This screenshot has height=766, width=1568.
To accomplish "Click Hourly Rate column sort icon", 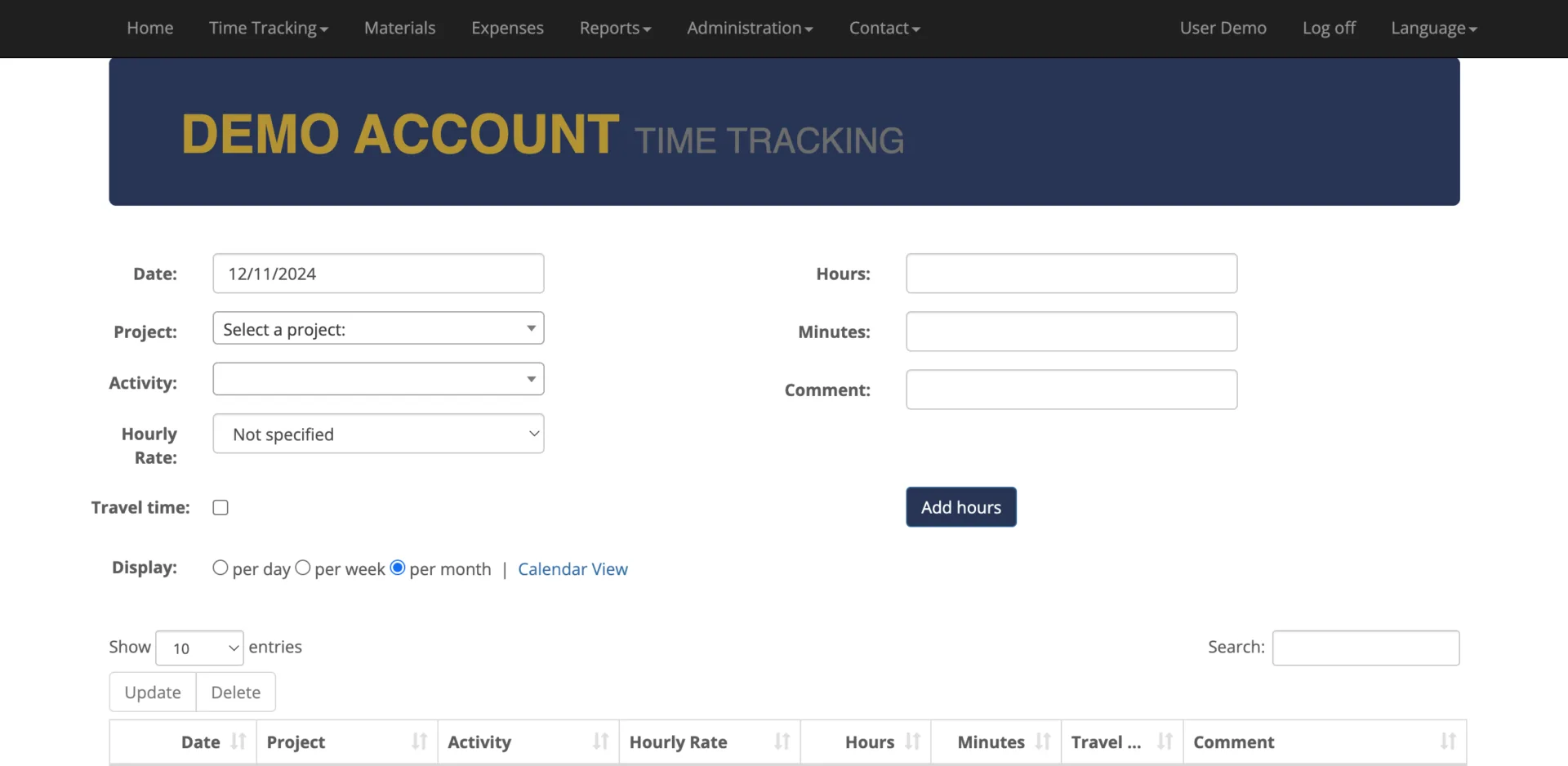I will [782, 742].
